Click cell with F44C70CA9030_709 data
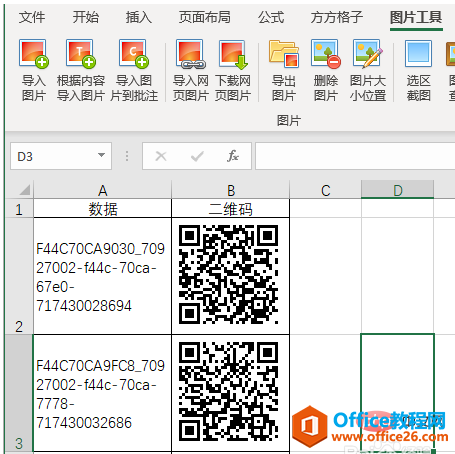Screen dimensions: 455x454 point(102,276)
